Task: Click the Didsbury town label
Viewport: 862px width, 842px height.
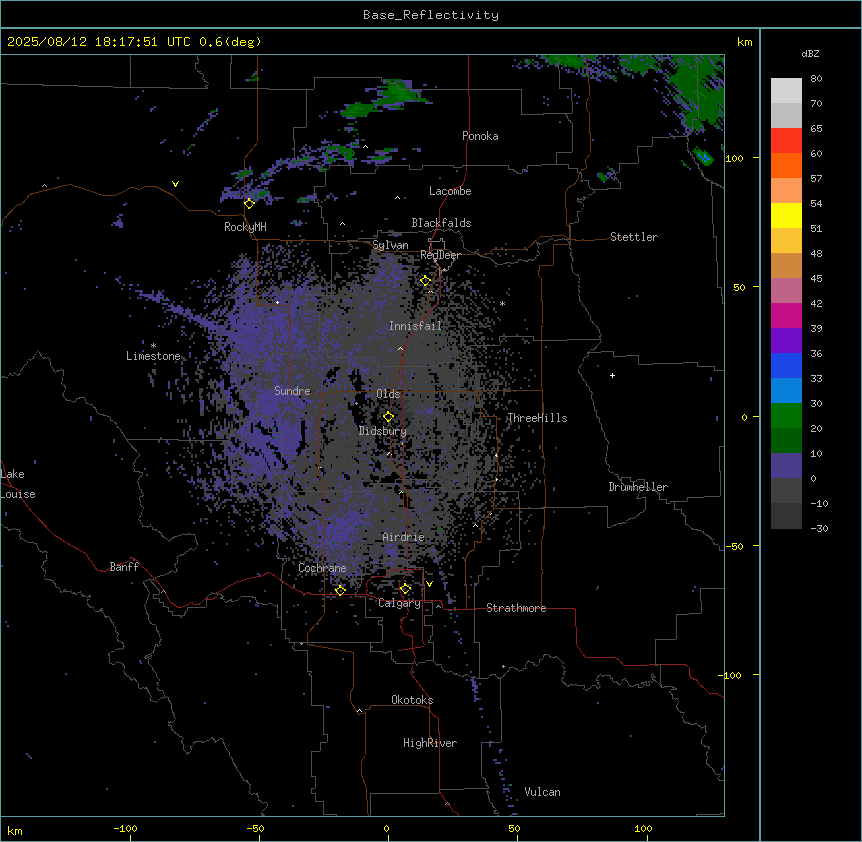Action: [383, 431]
